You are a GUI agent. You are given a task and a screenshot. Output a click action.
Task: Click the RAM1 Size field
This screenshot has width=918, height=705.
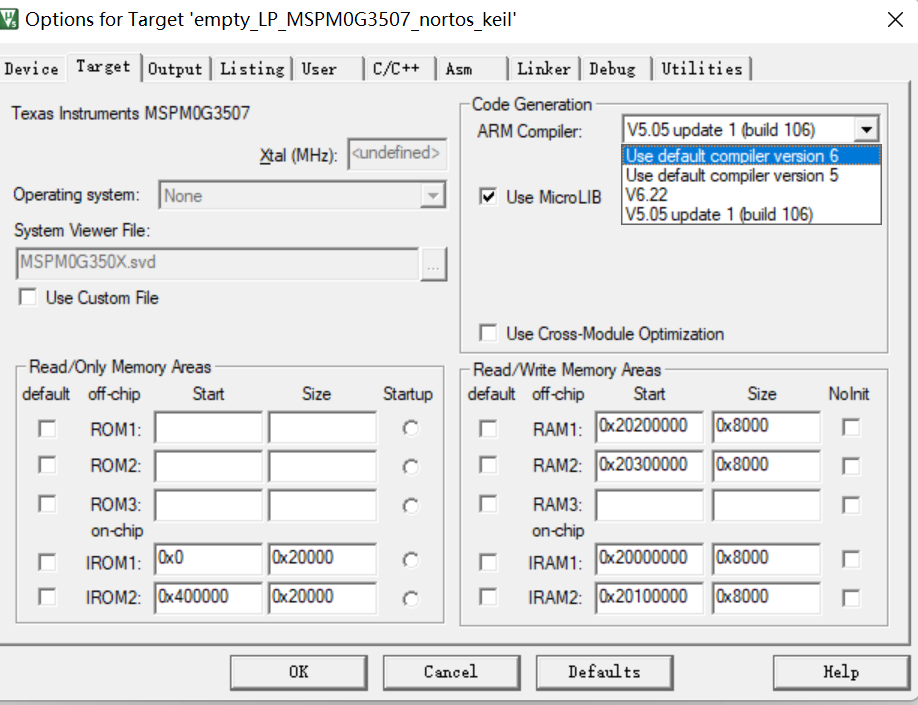pos(766,427)
